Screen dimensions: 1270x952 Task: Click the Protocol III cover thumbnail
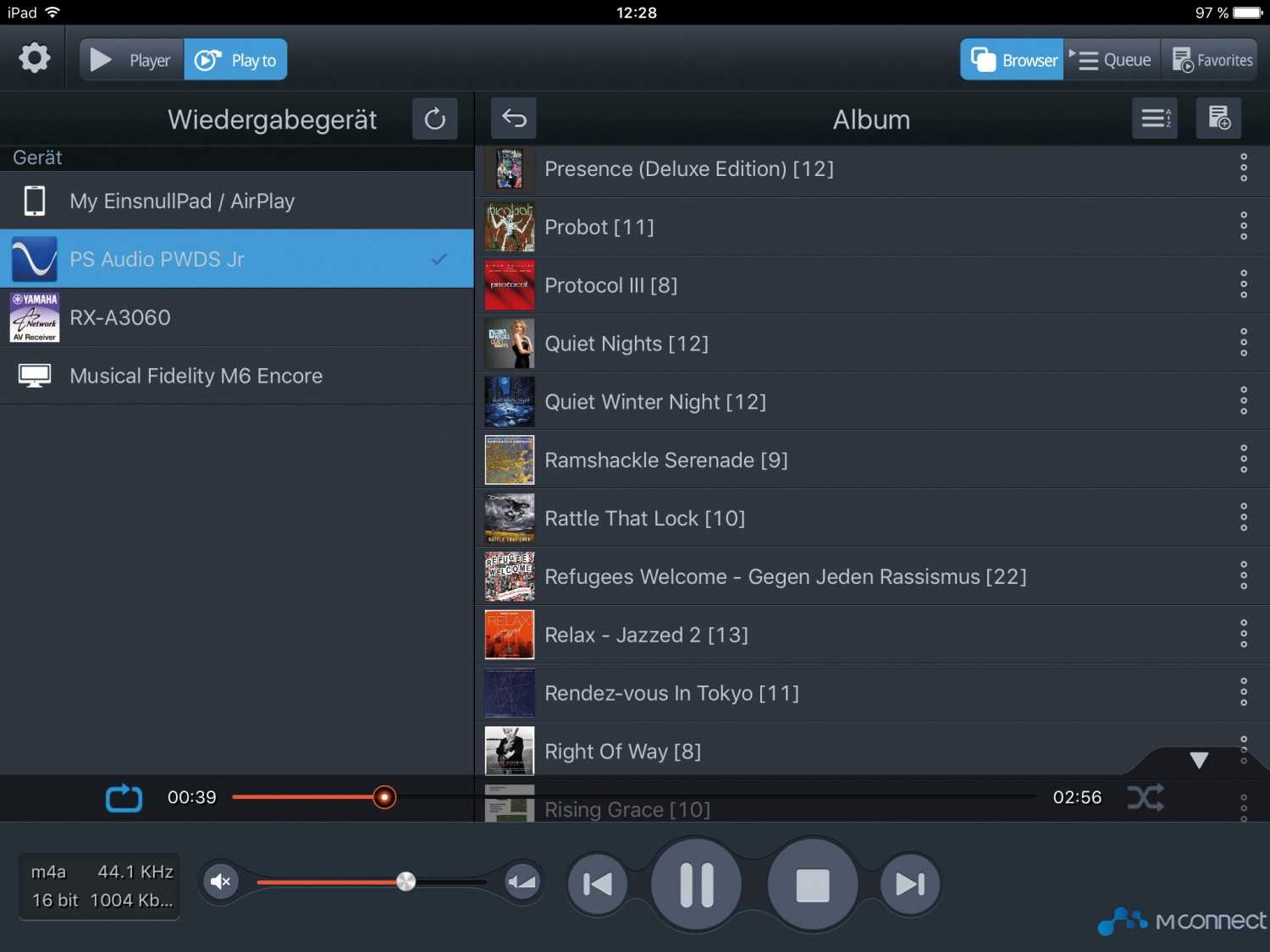pyautogui.click(x=510, y=285)
